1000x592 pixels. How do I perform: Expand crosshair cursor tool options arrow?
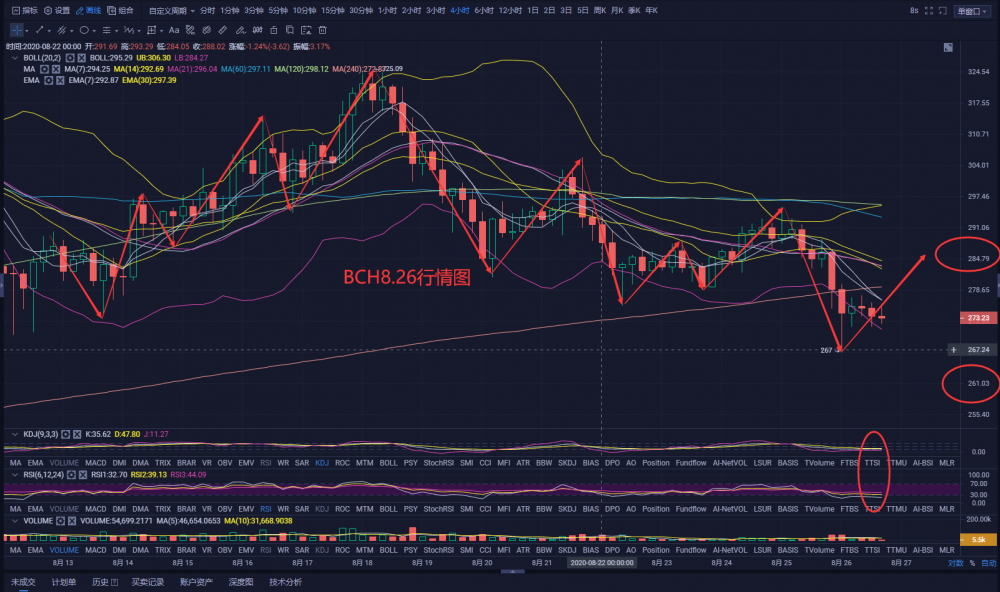click(27, 31)
